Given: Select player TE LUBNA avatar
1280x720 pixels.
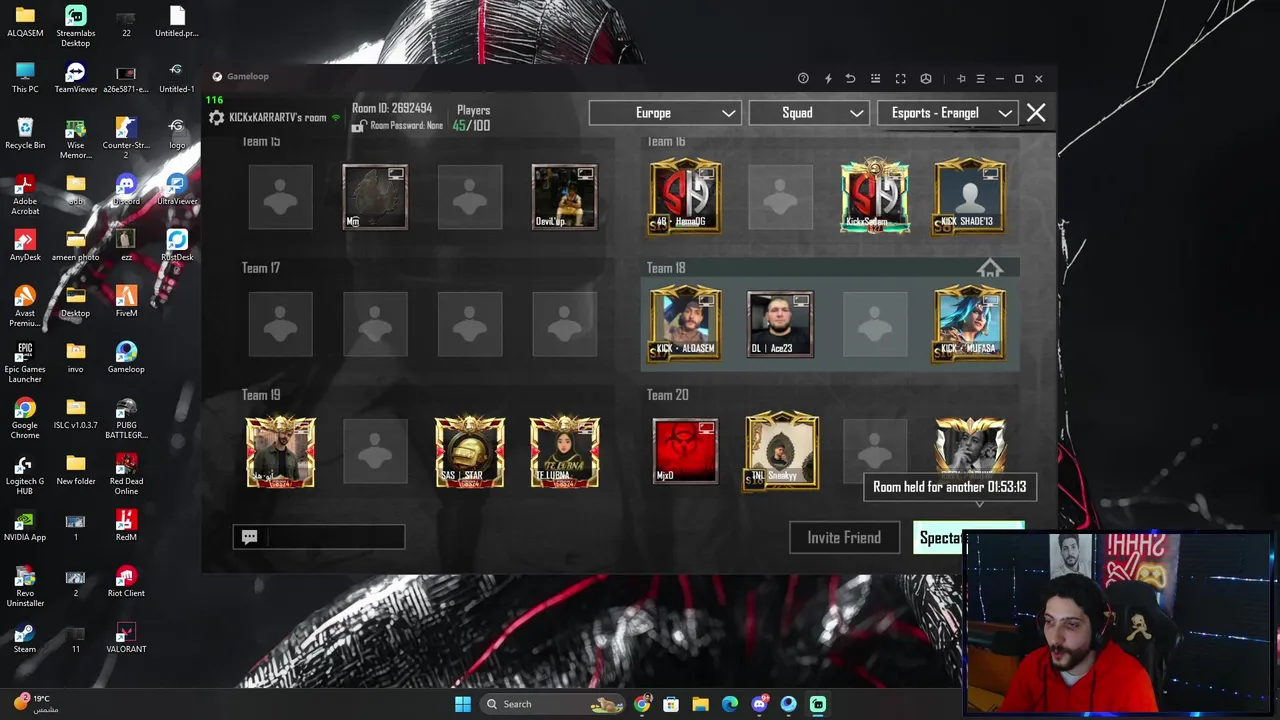Looking at the screenshot, I should pyautogui.click(x=565, y=452).
